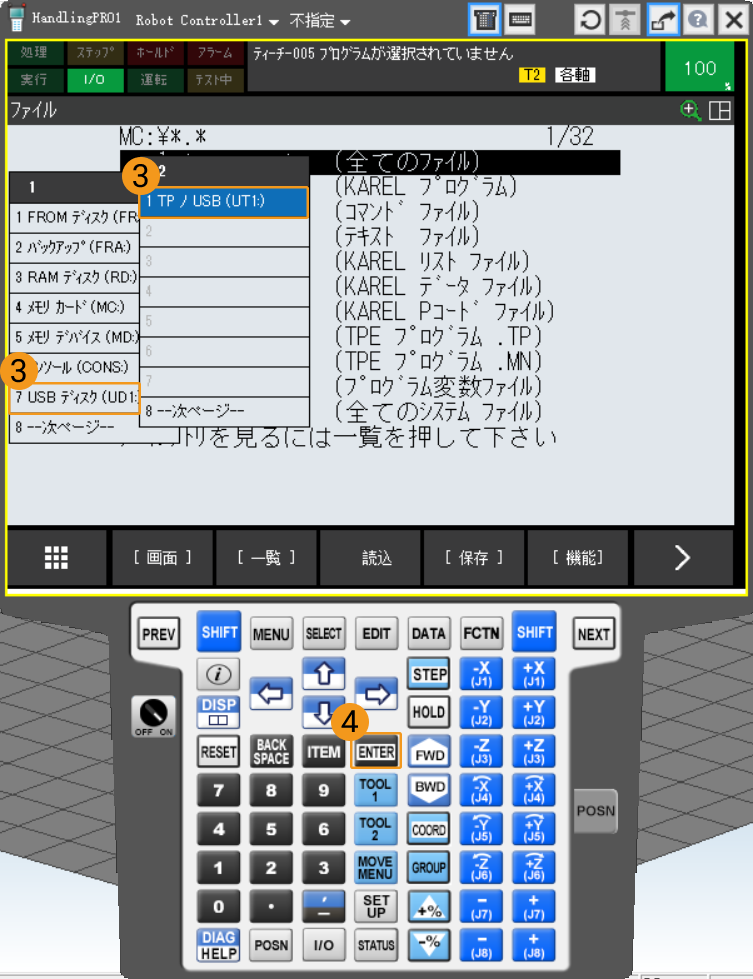Click the BACK SPACE key
Image resolution: width=753 pixels, height=979 pixels.
(271, 752)
